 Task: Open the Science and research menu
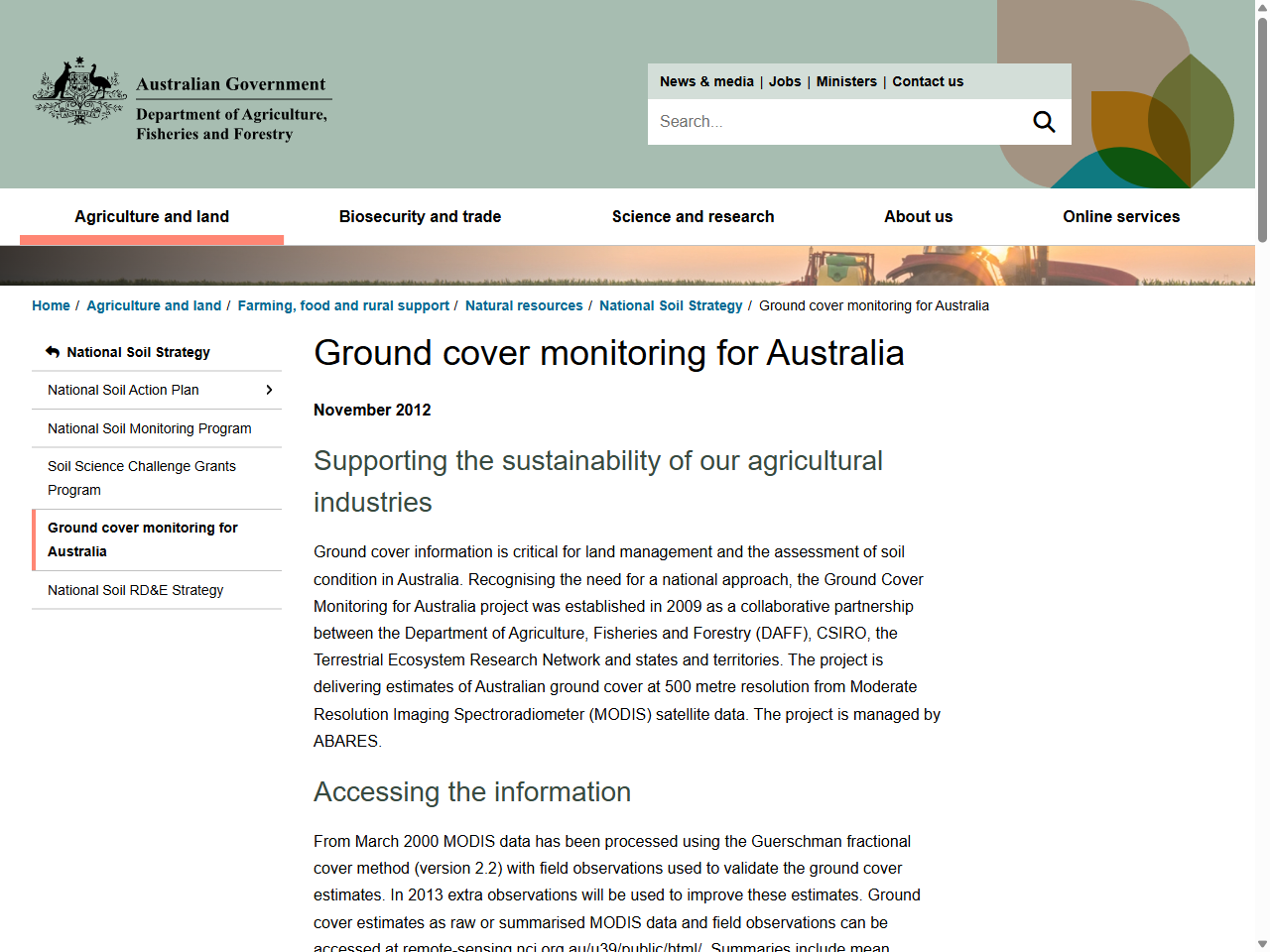[x=693, y=216]
